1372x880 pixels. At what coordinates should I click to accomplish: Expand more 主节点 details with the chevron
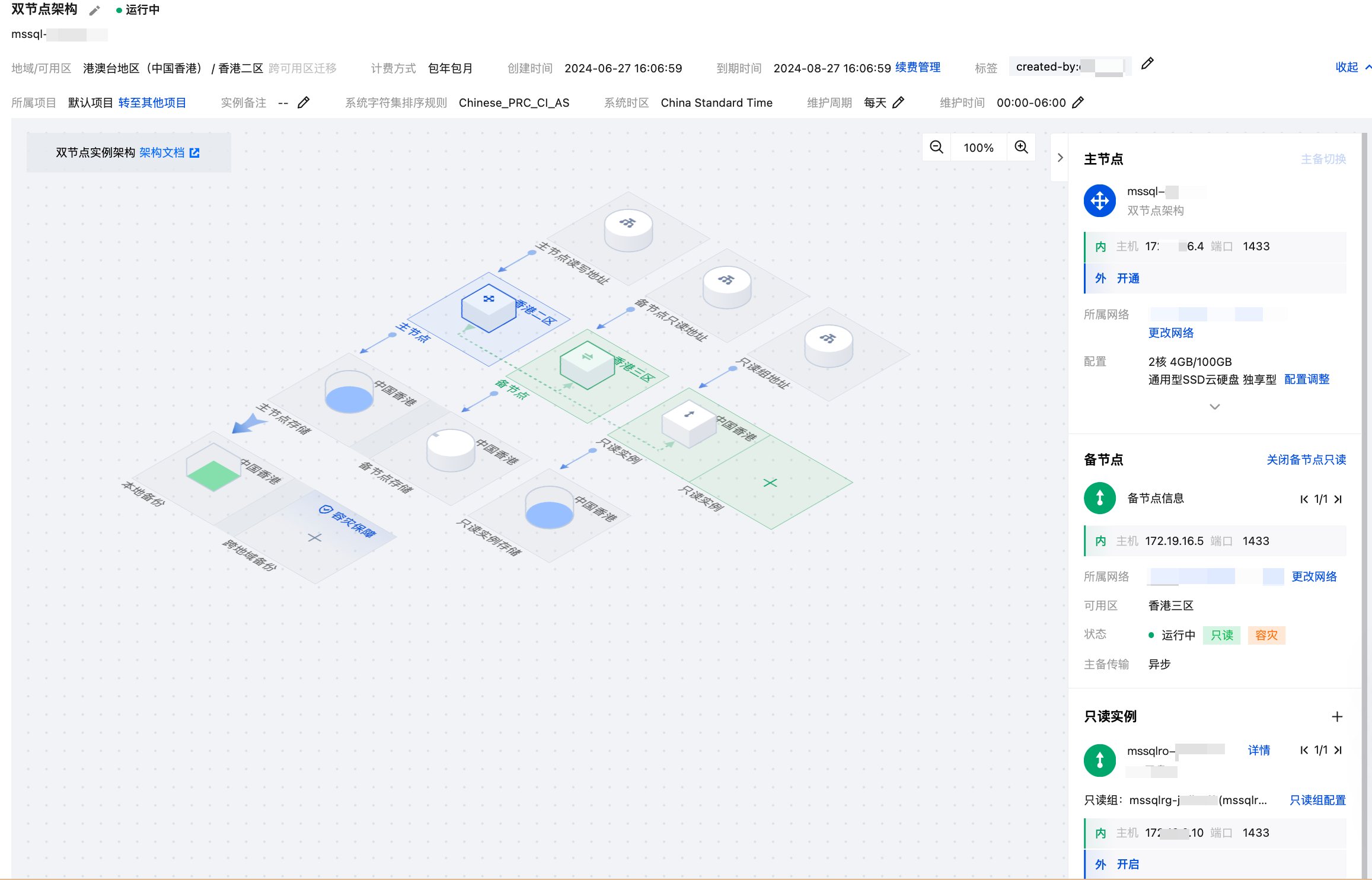[x=1214, y=407]
